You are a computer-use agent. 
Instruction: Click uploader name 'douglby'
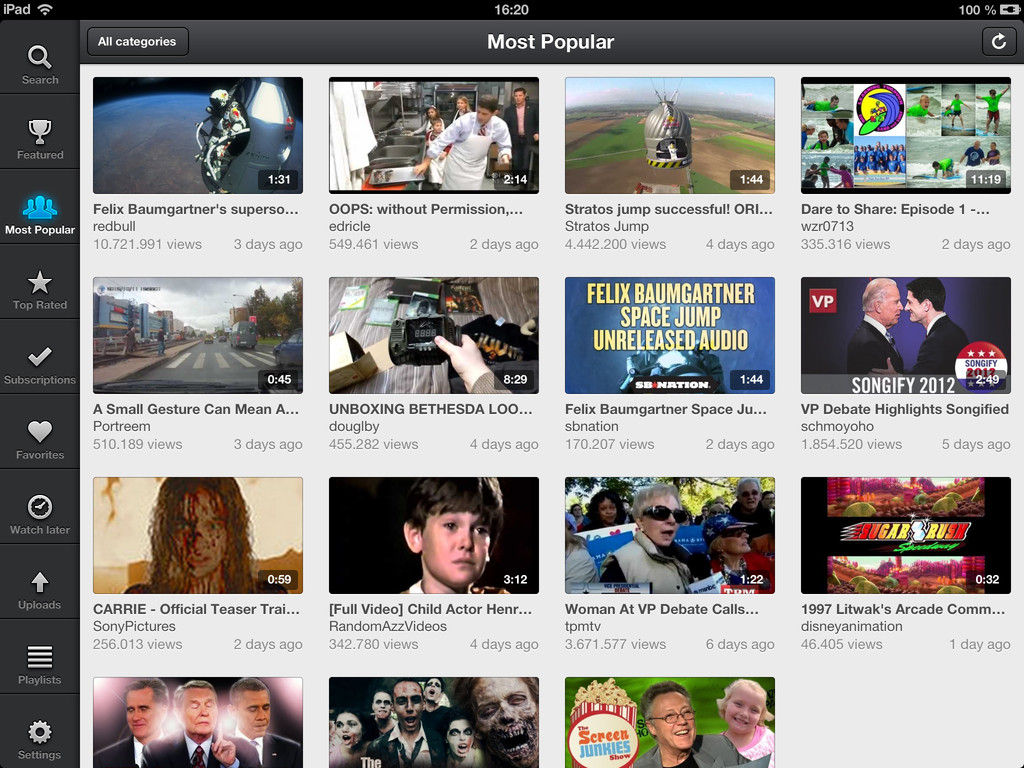(354, 426)
